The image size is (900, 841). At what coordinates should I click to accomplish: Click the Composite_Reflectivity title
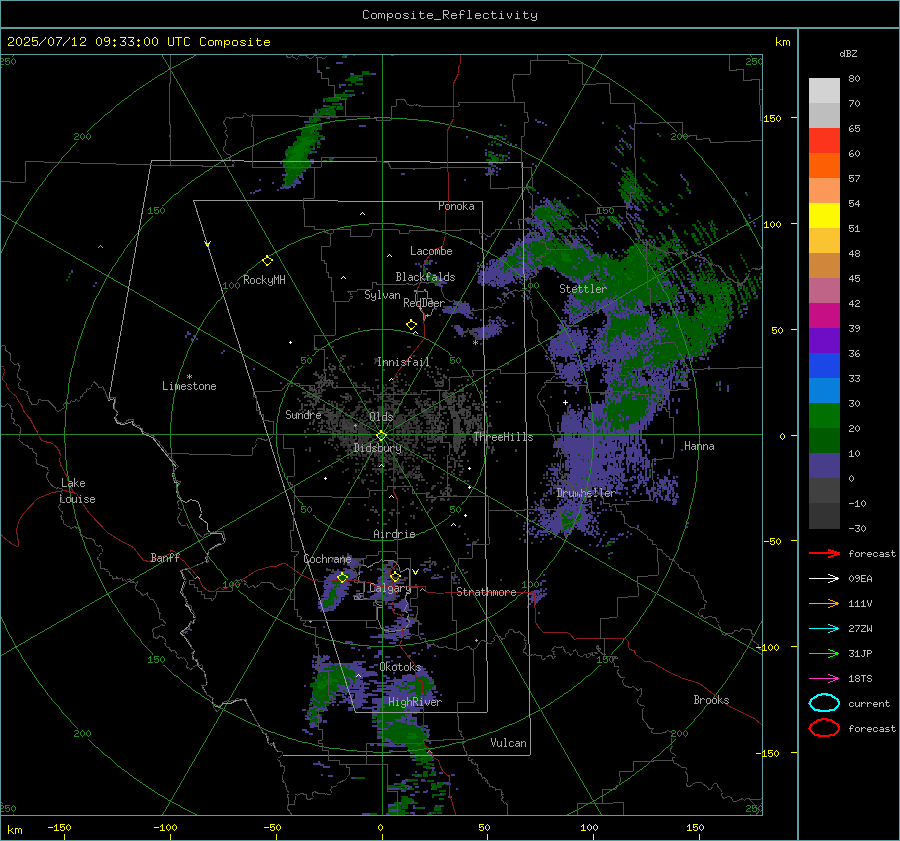click(x=450, y=15)
